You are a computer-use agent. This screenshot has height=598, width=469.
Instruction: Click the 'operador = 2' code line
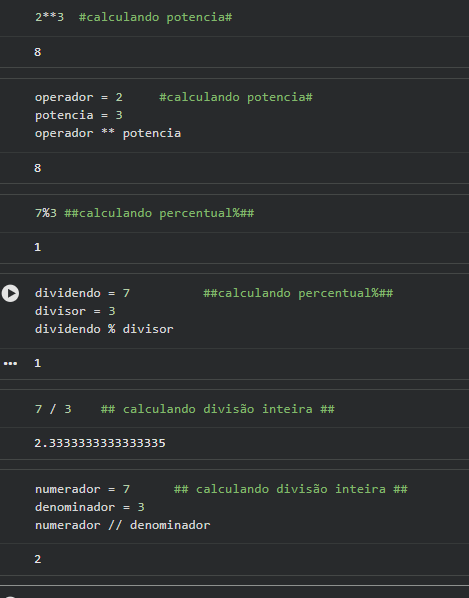[x=79, y=97]
